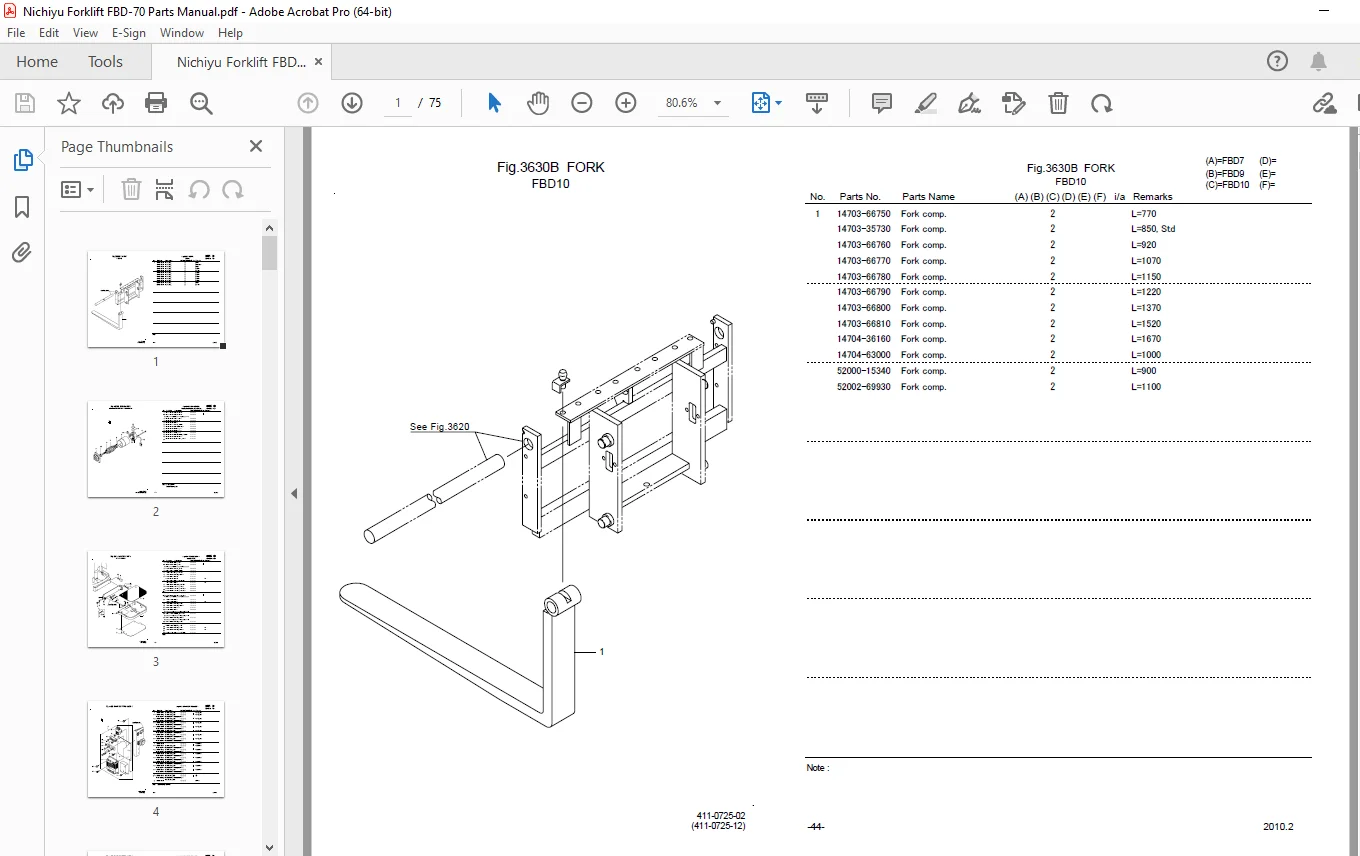Image resolution: width=1360 pixels, height=856 pixels.
Task: Click the scrolling mode icon
Action: (817, 103)
